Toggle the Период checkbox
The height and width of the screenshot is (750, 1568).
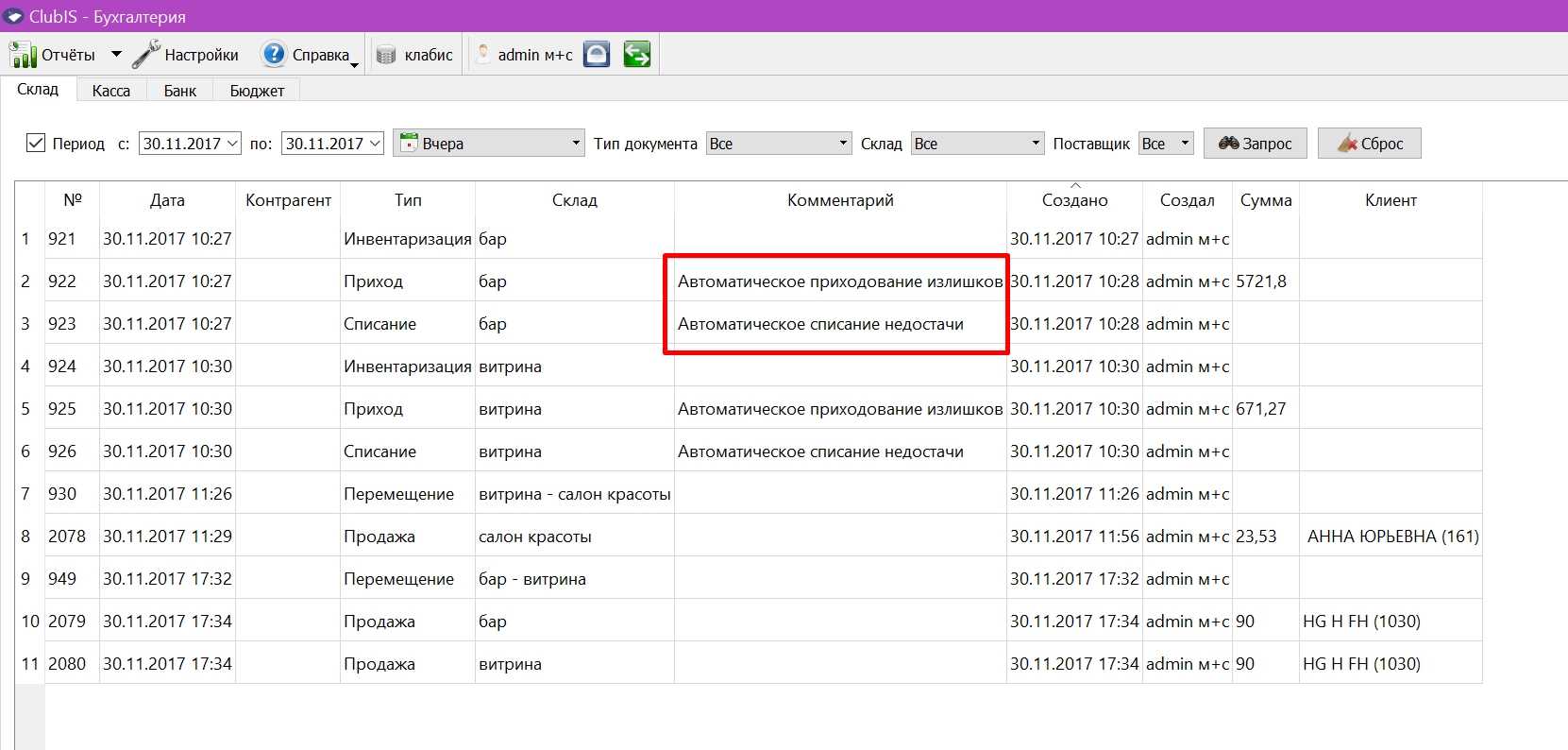pos(36,143)
